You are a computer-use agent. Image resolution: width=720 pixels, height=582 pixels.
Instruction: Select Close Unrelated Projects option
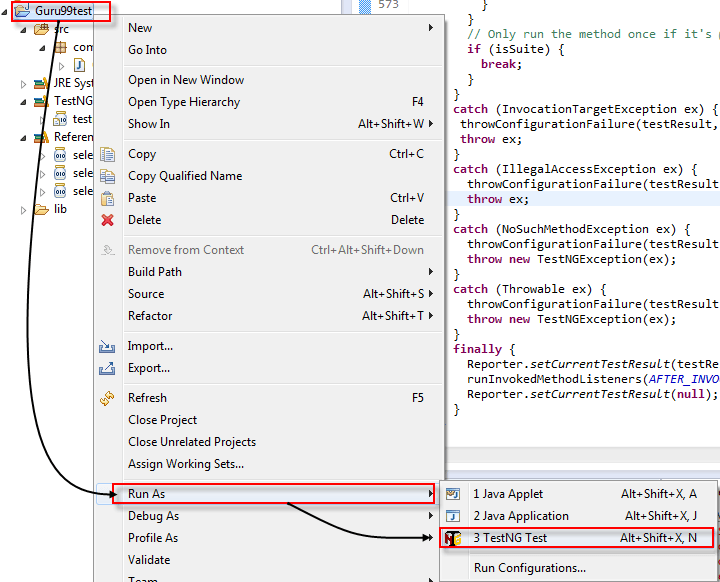pyautogui.click(x=192, y=442)
